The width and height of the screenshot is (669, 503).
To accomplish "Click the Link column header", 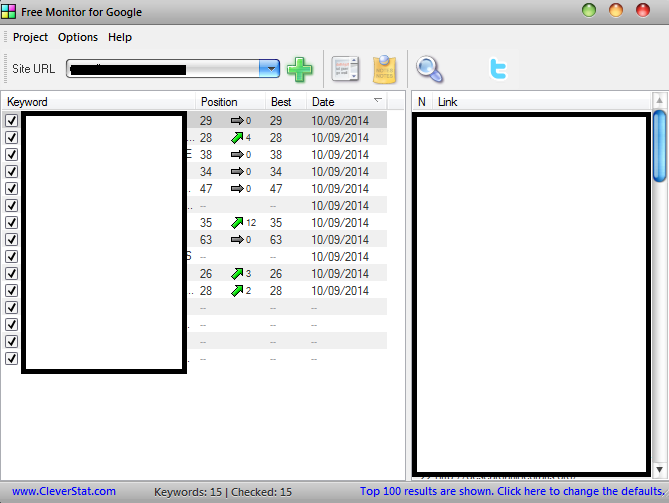I will point(541,102).
